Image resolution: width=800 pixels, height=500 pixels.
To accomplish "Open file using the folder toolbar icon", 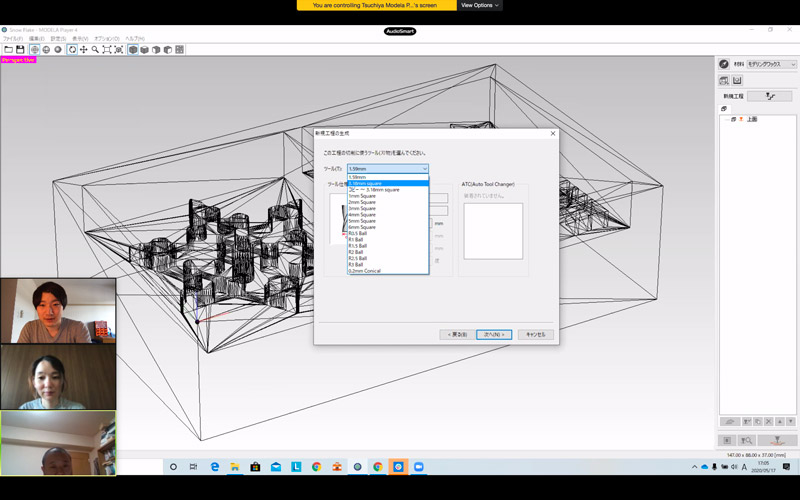I will click(x=8, y=49).
